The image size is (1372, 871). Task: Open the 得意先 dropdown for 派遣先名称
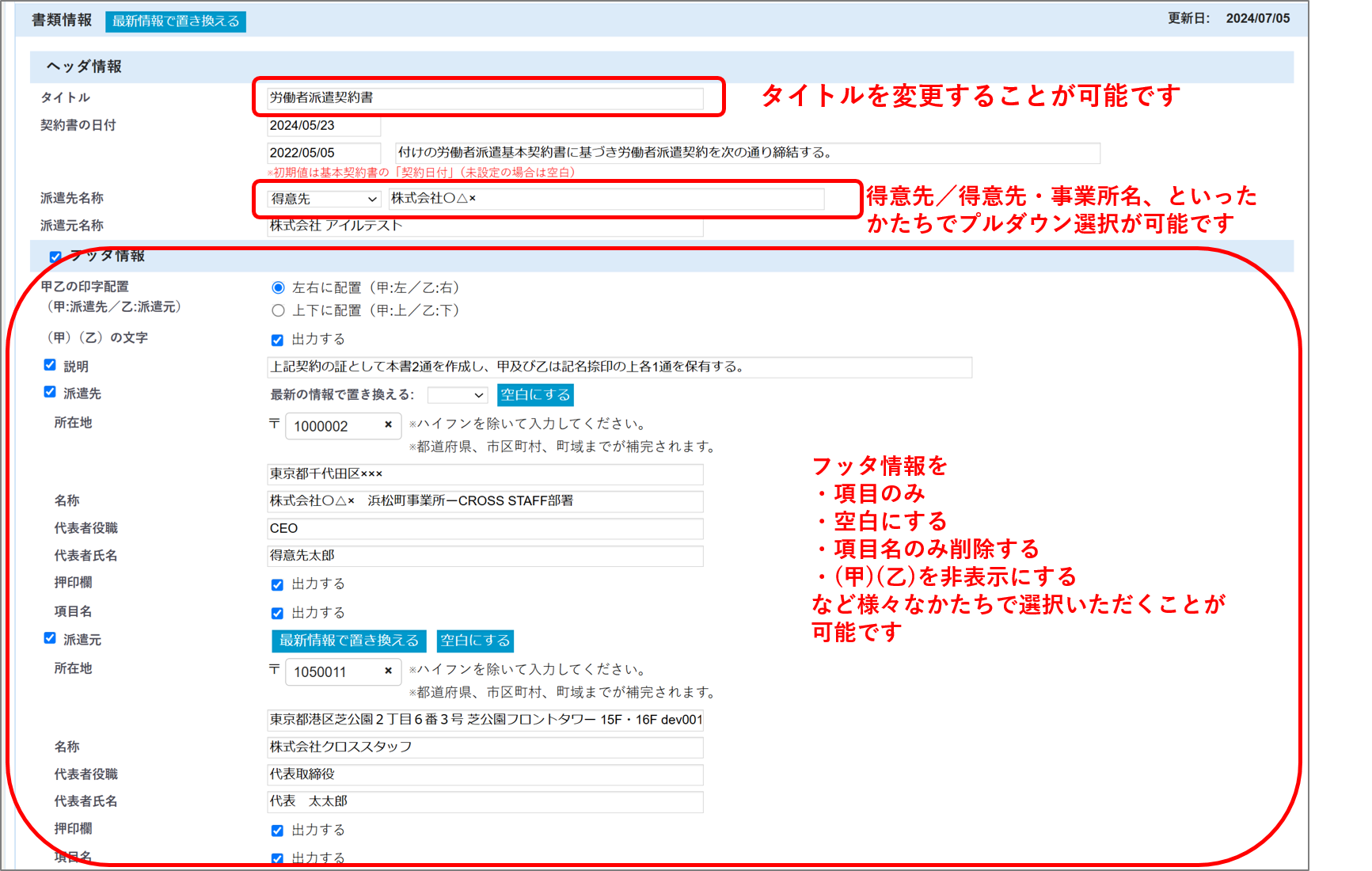click(x=324, y=199)
